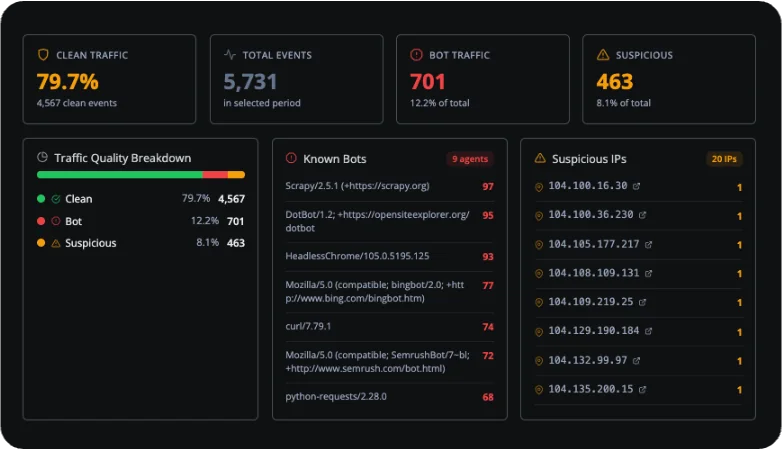The image size is (782, 450).
Task: Click the red segment of the quality bar
Action: (215, 175)
